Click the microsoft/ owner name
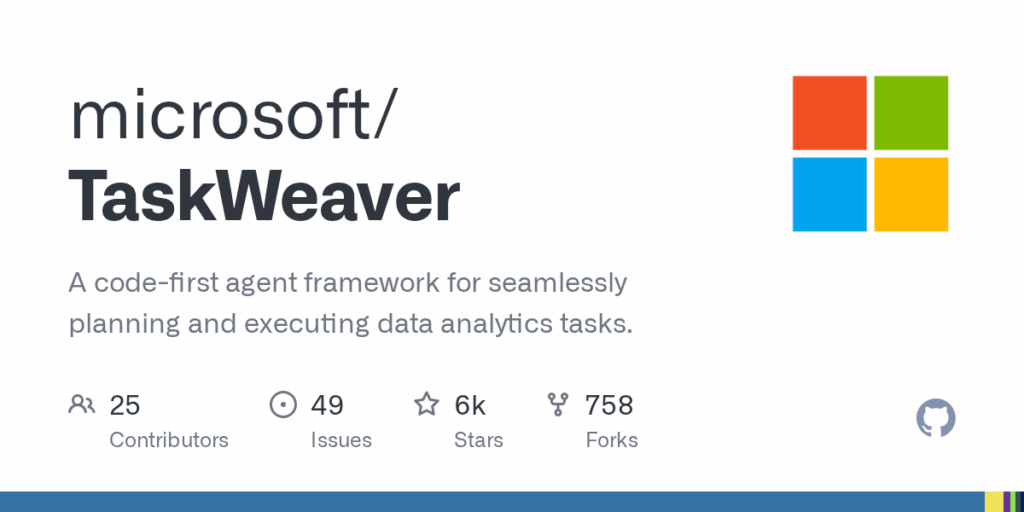Screen dimensions: 1024x512 [232, 118]
